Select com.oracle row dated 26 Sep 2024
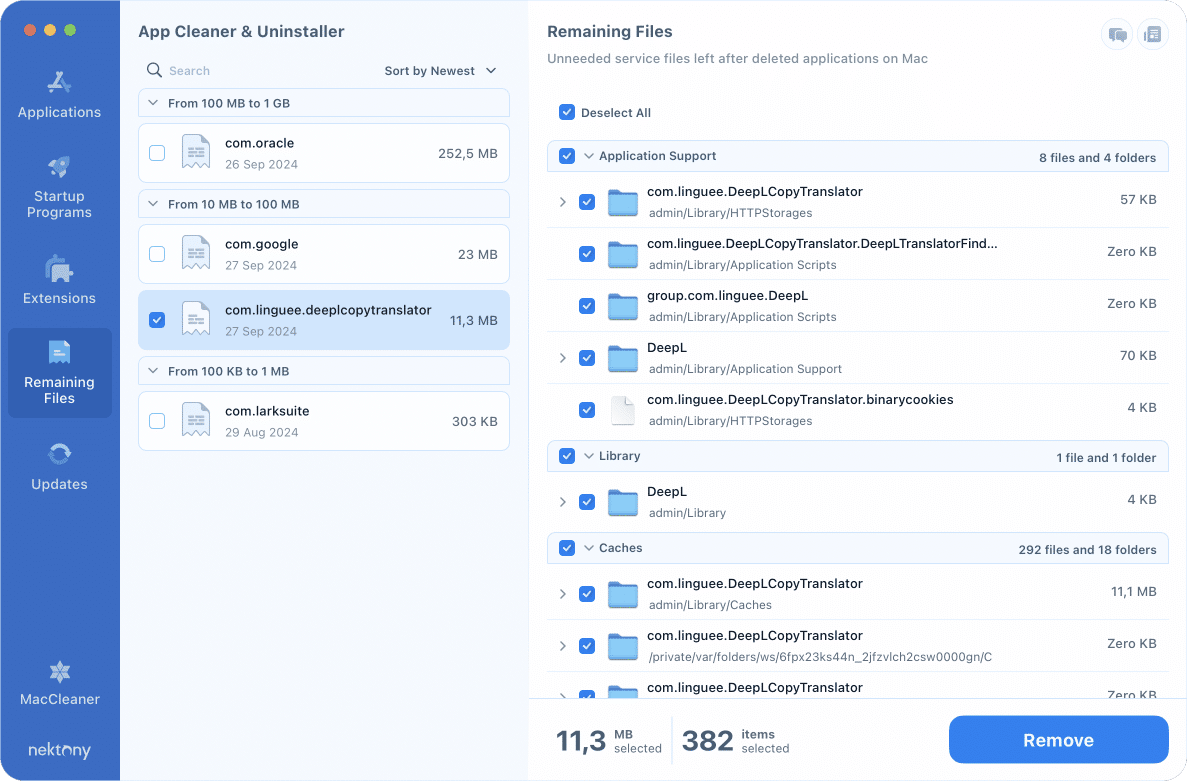 [x=324, y=153]
